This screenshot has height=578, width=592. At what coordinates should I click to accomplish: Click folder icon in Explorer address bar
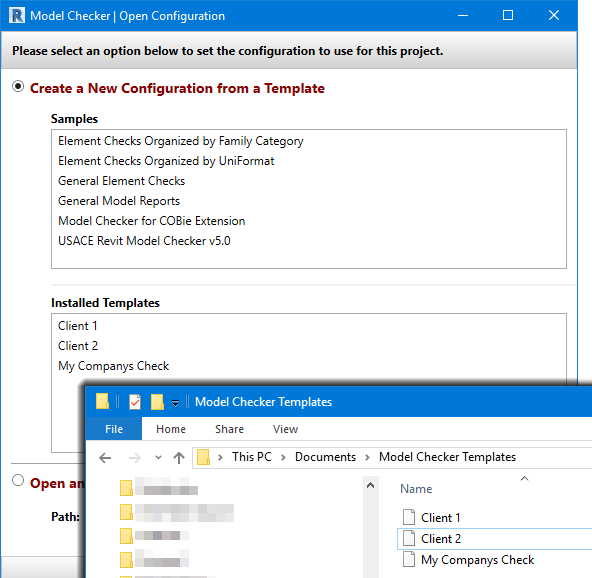[204, 457]
